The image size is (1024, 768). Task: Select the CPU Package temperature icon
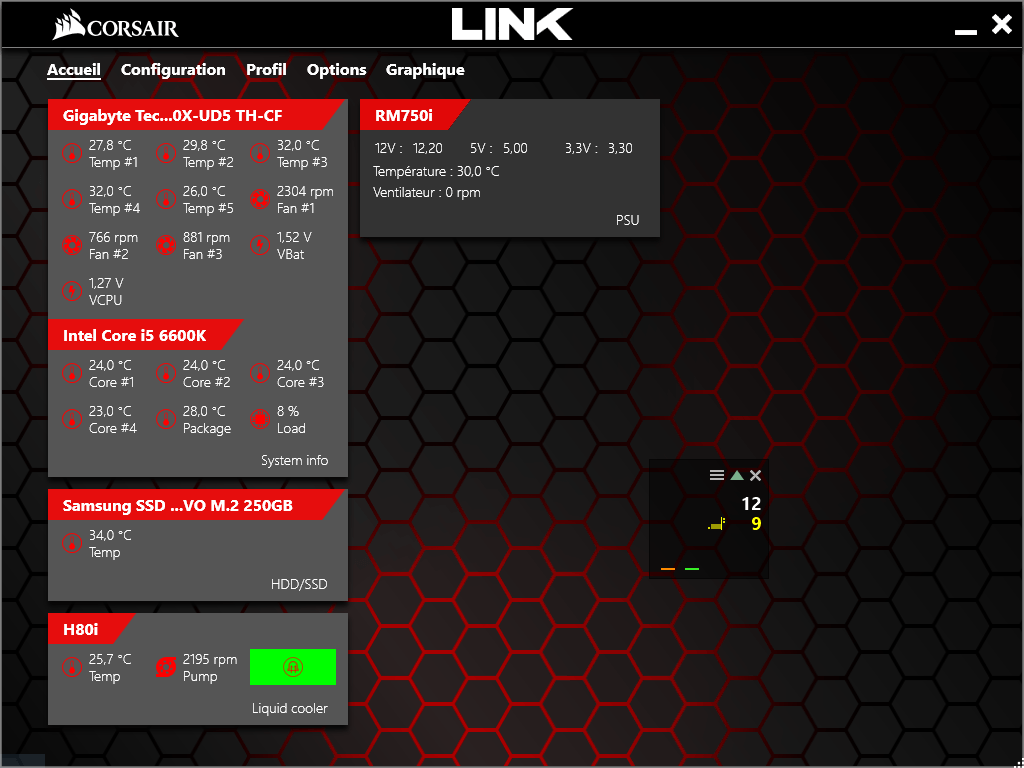coord(166,419)
